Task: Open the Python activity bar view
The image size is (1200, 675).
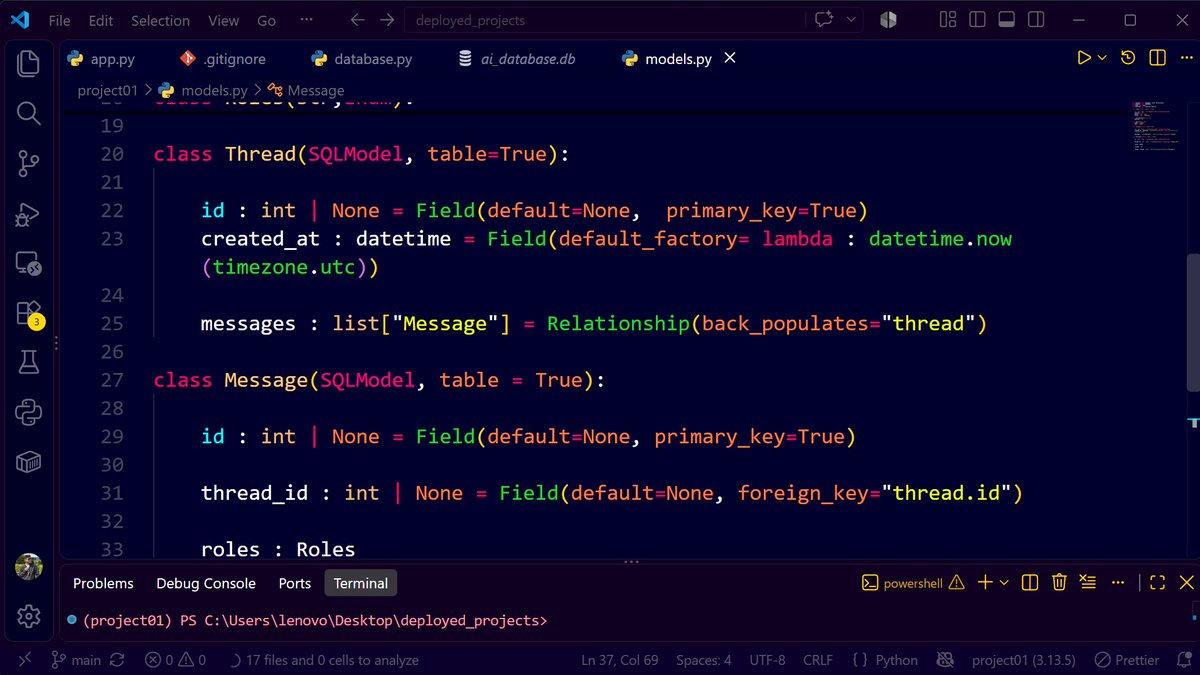Action: click(29, 412)
